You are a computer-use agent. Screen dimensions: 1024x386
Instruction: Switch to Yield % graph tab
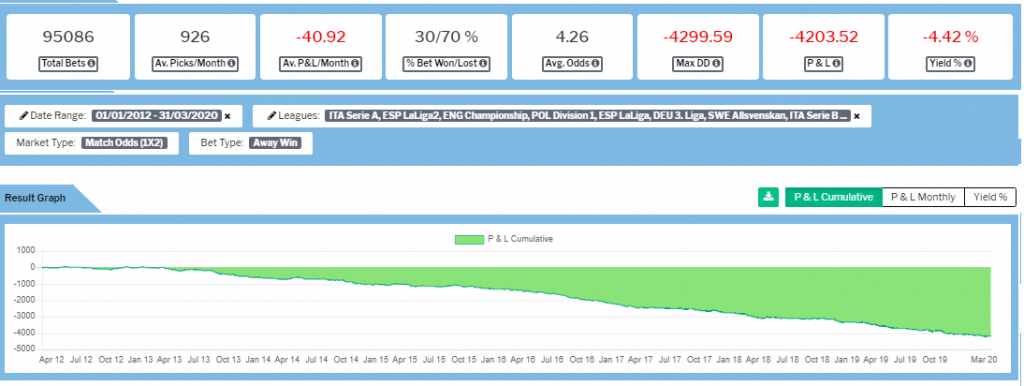(990, 197)
